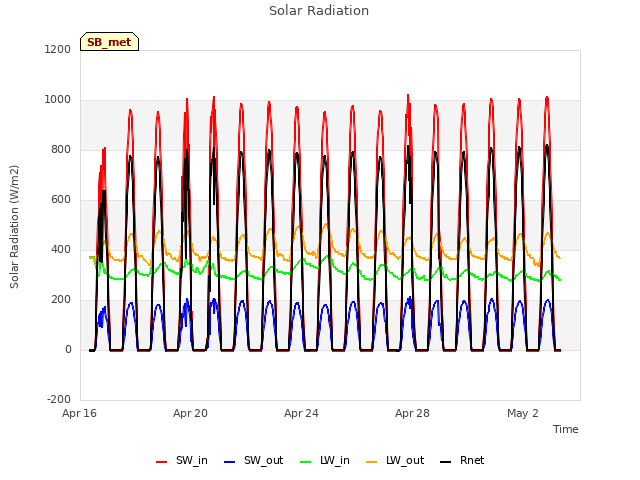Viewport: 640px width, 480px height.
Task: Click the LW_in legend entry
Action: click(325, 460)
